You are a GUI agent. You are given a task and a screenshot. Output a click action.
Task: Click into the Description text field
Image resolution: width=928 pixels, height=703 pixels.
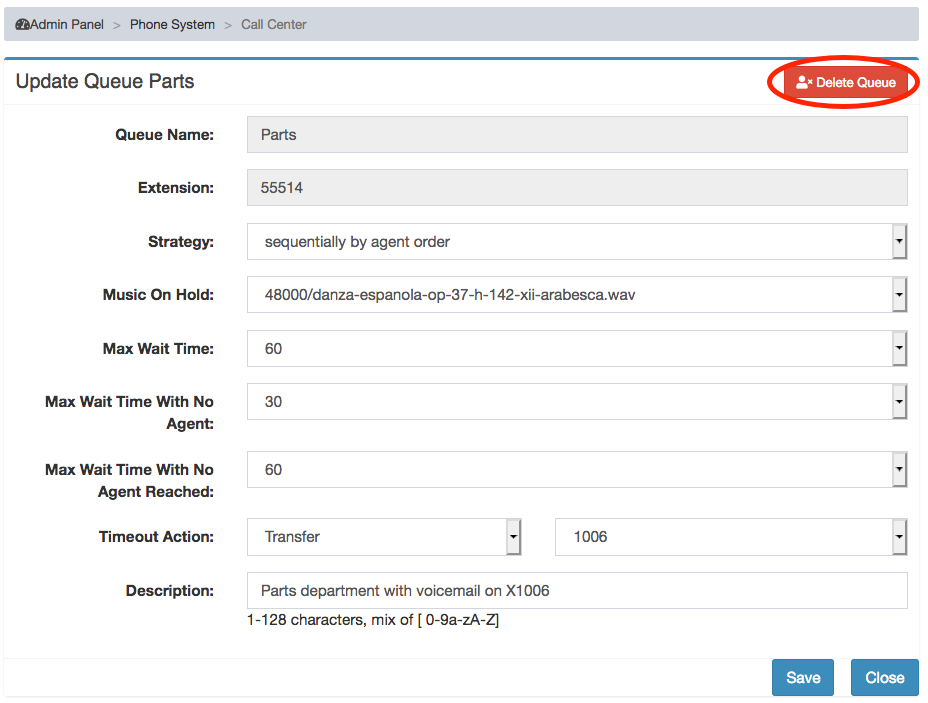click(x=577, y=591)
